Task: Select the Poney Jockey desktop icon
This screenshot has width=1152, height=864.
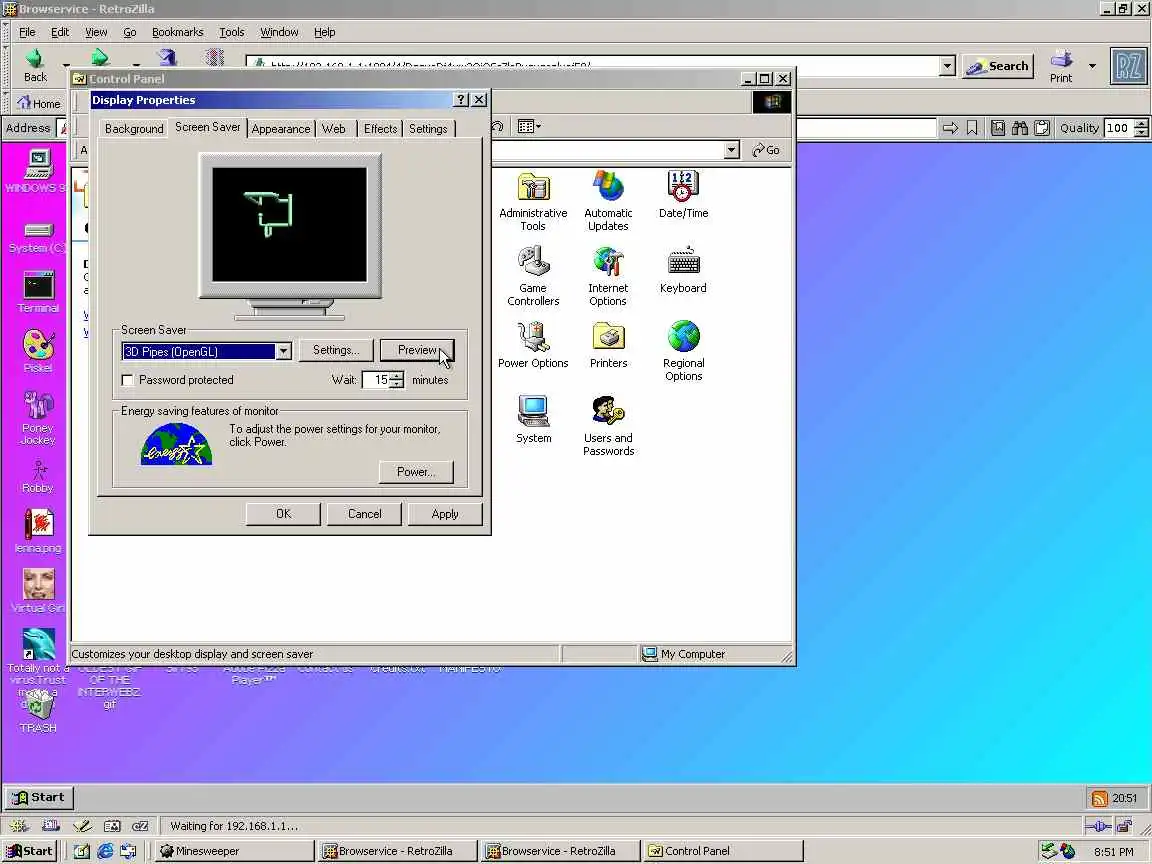Action: click(x=38, y=418)
